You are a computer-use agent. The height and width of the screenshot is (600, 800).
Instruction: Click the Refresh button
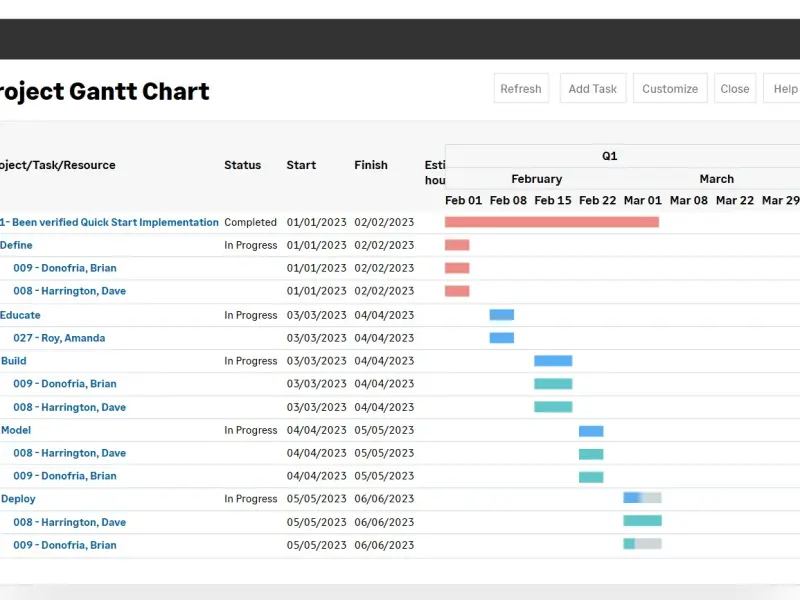[520, 89]
